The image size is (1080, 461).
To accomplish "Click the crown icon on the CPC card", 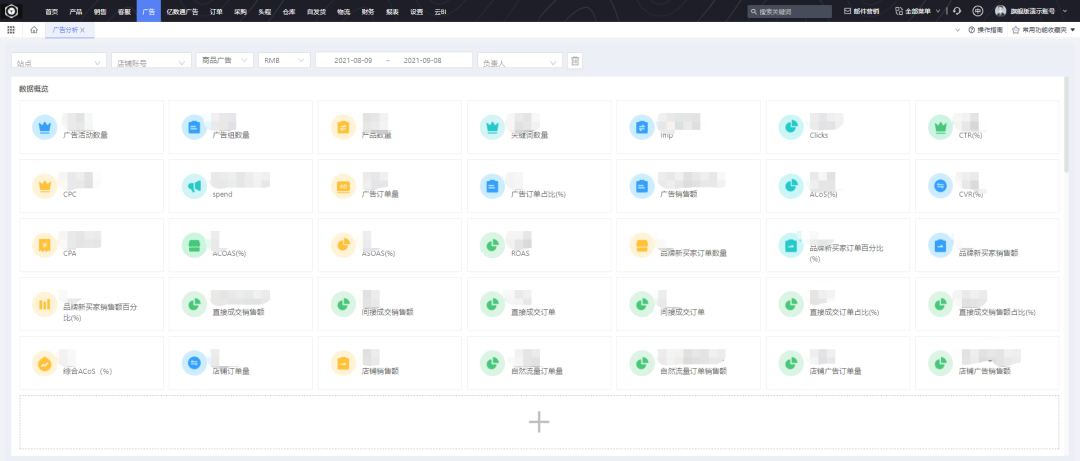I will click(43, 186).
